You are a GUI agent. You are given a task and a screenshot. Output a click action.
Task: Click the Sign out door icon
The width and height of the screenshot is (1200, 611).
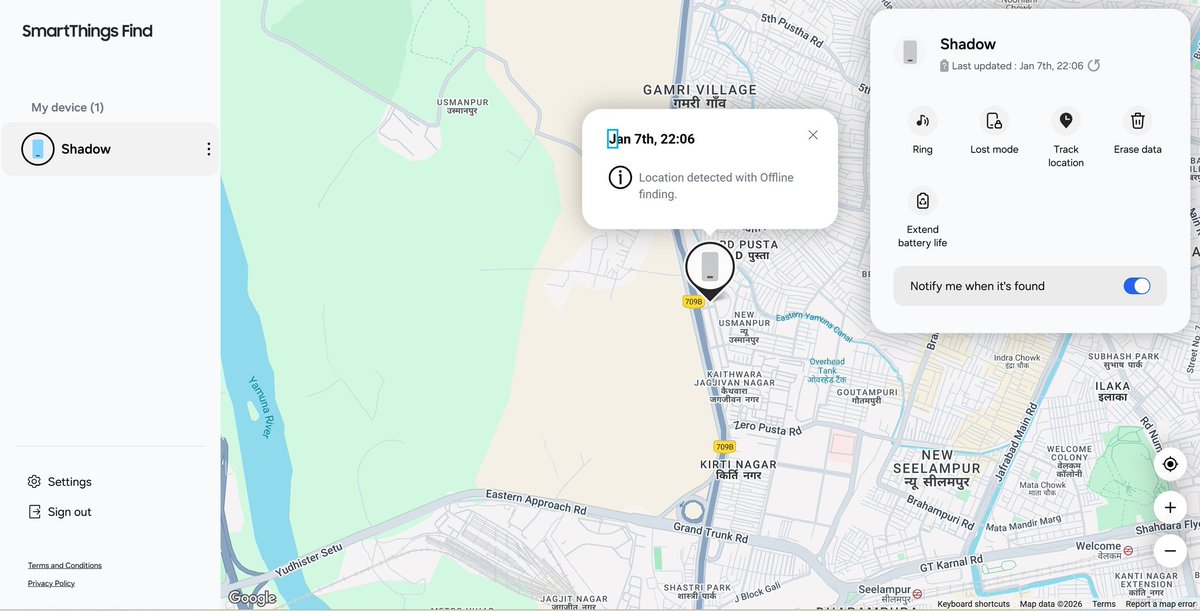tap(34, 512)
